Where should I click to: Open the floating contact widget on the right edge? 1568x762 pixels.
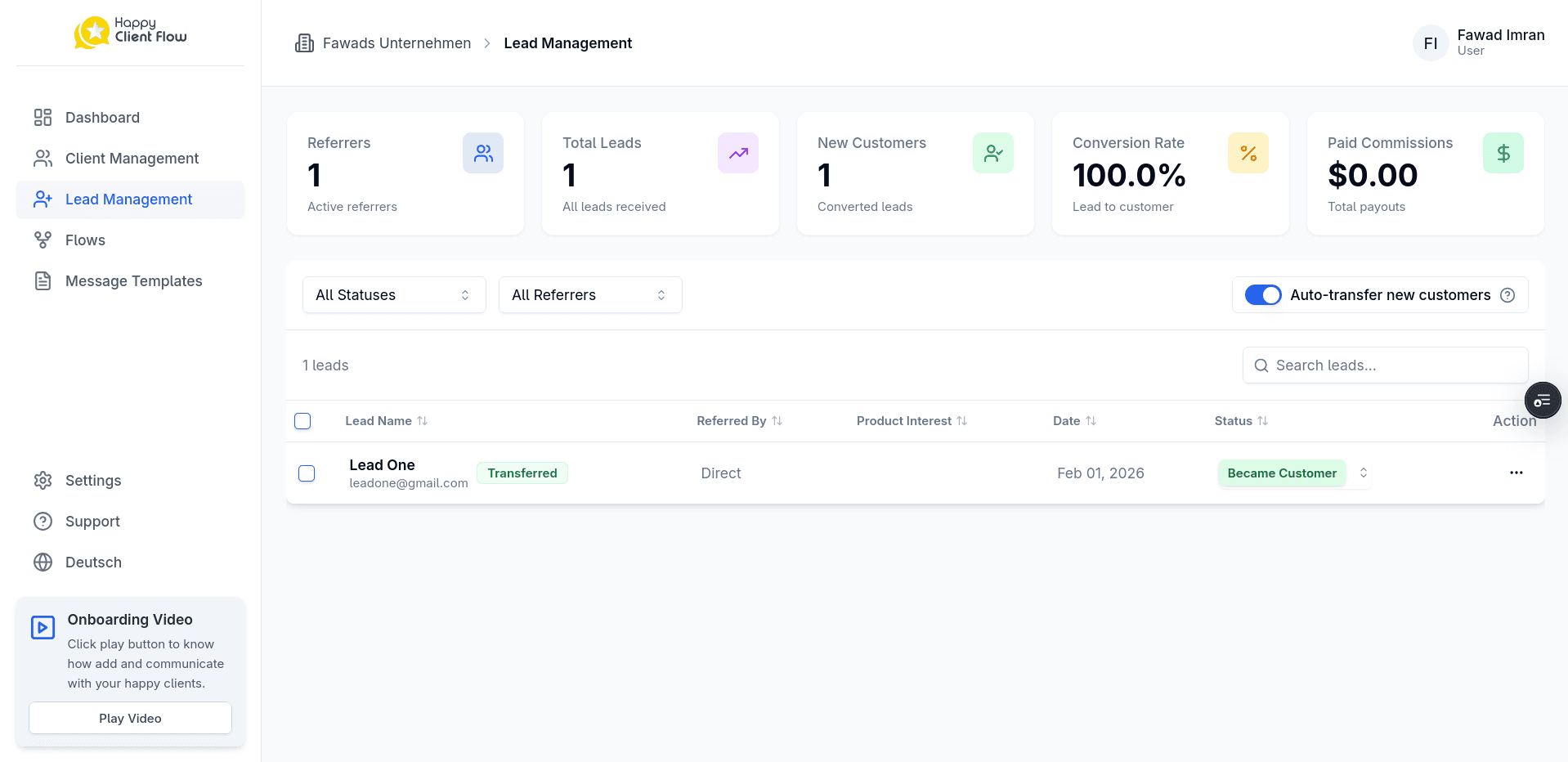(1542, 400)
